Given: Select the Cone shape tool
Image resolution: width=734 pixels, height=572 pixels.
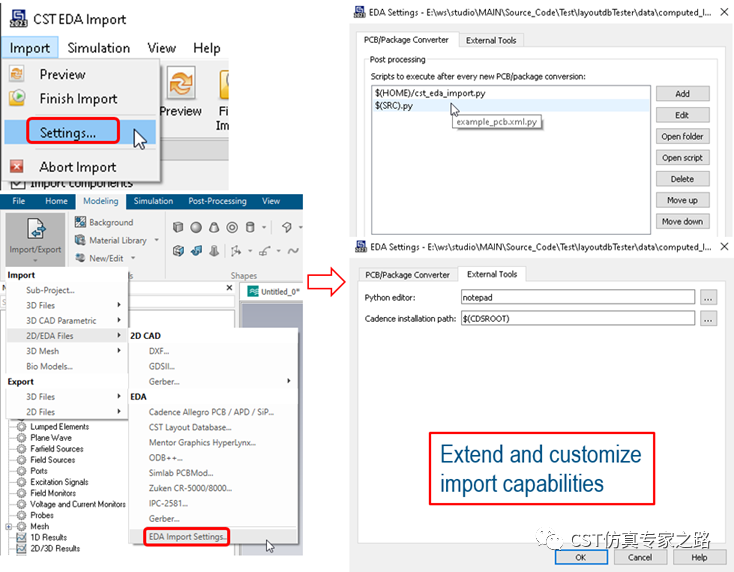Looking at the screenshot, I should tap(214, 227).
